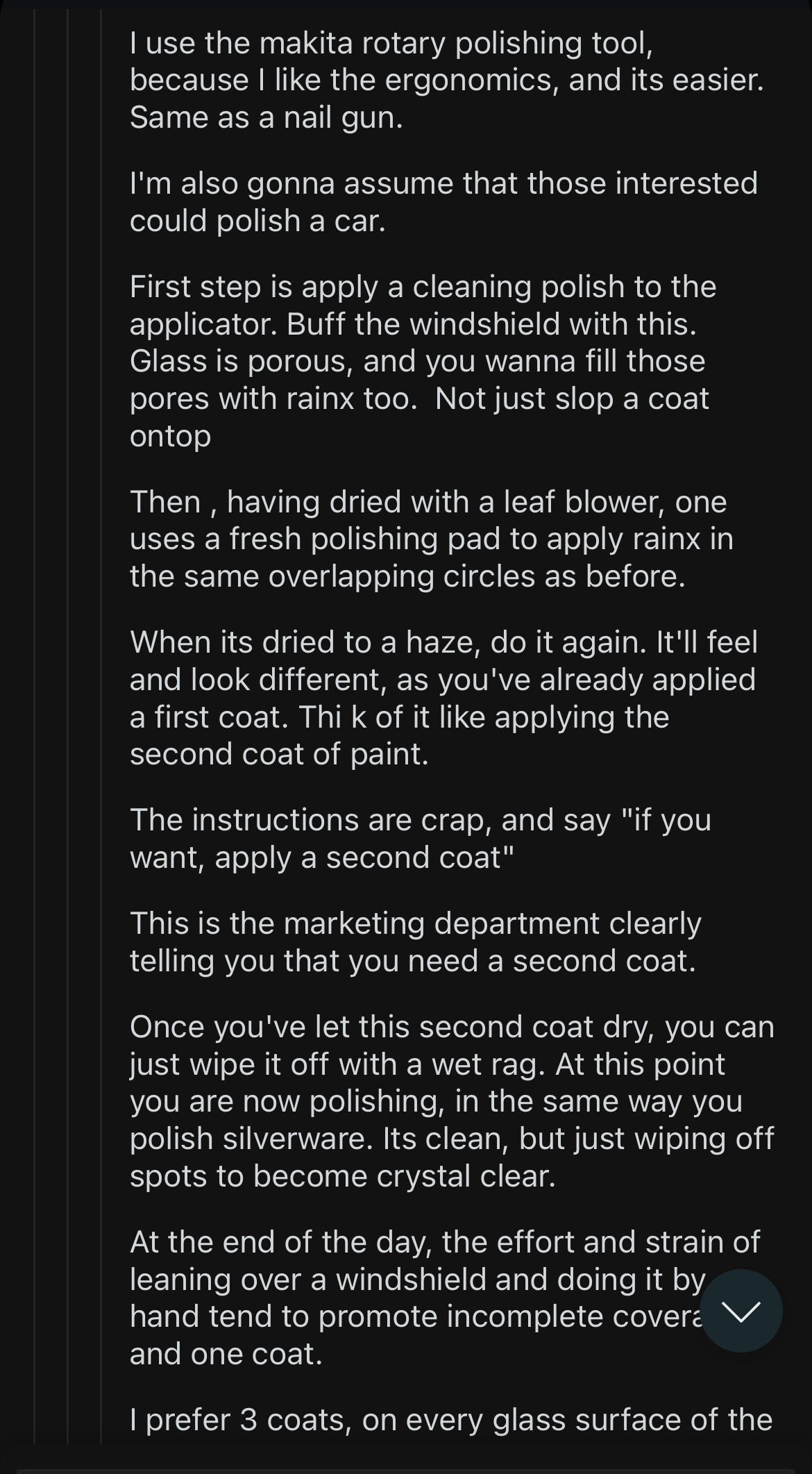The height and width of the screenshot is (1474, 812).
Task: Tap the 'First step is apply a cleaning polish' line
Action: coord(423,287)
